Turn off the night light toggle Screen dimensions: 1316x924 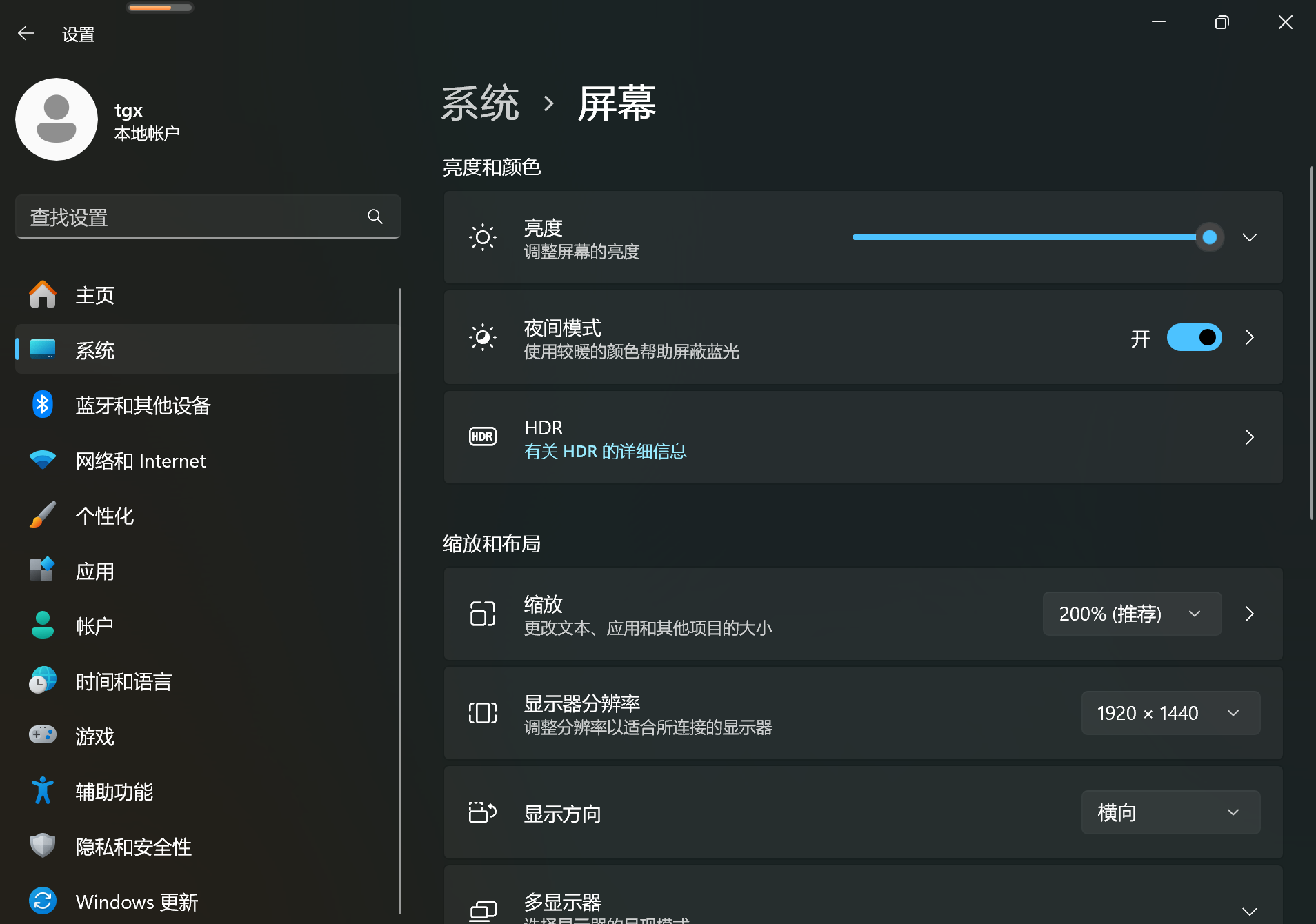pos(1195,337)
